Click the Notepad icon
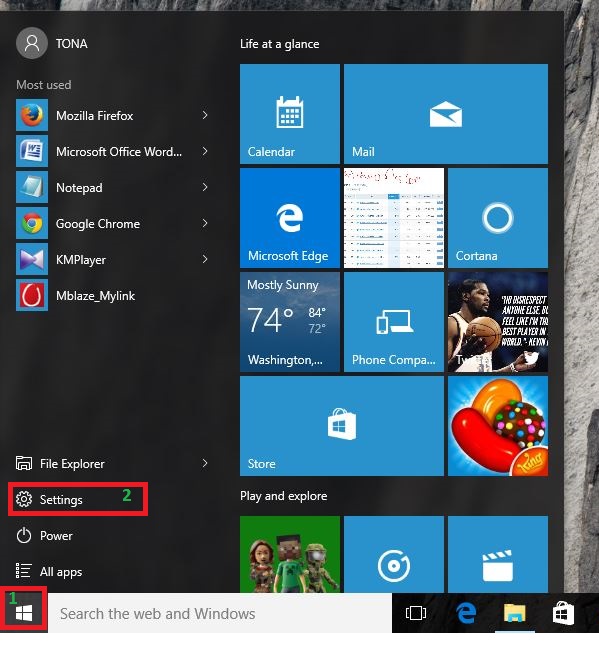599x646 pixels. click(x=32, y=187)
